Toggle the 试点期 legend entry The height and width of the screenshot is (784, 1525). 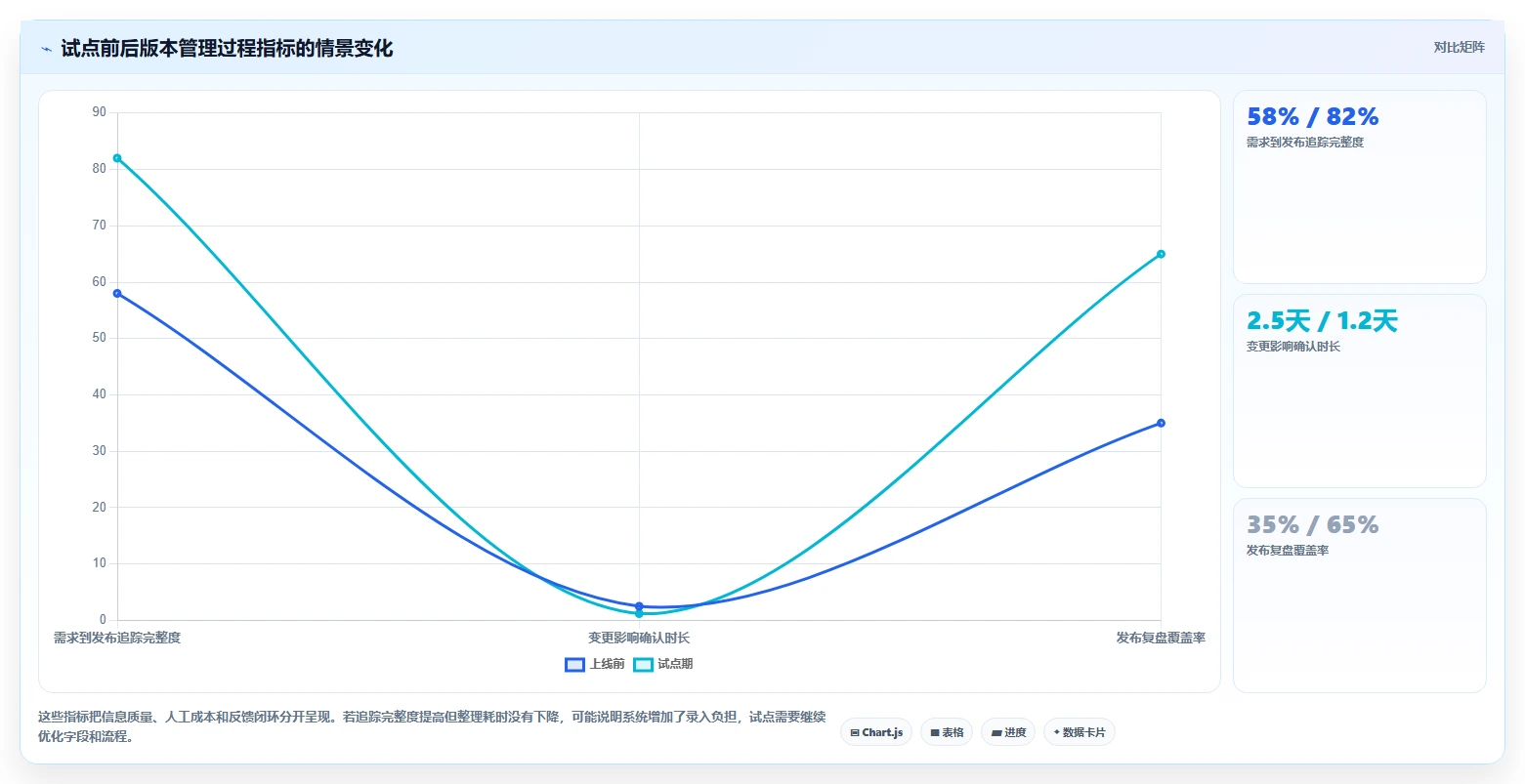[663, 665]
